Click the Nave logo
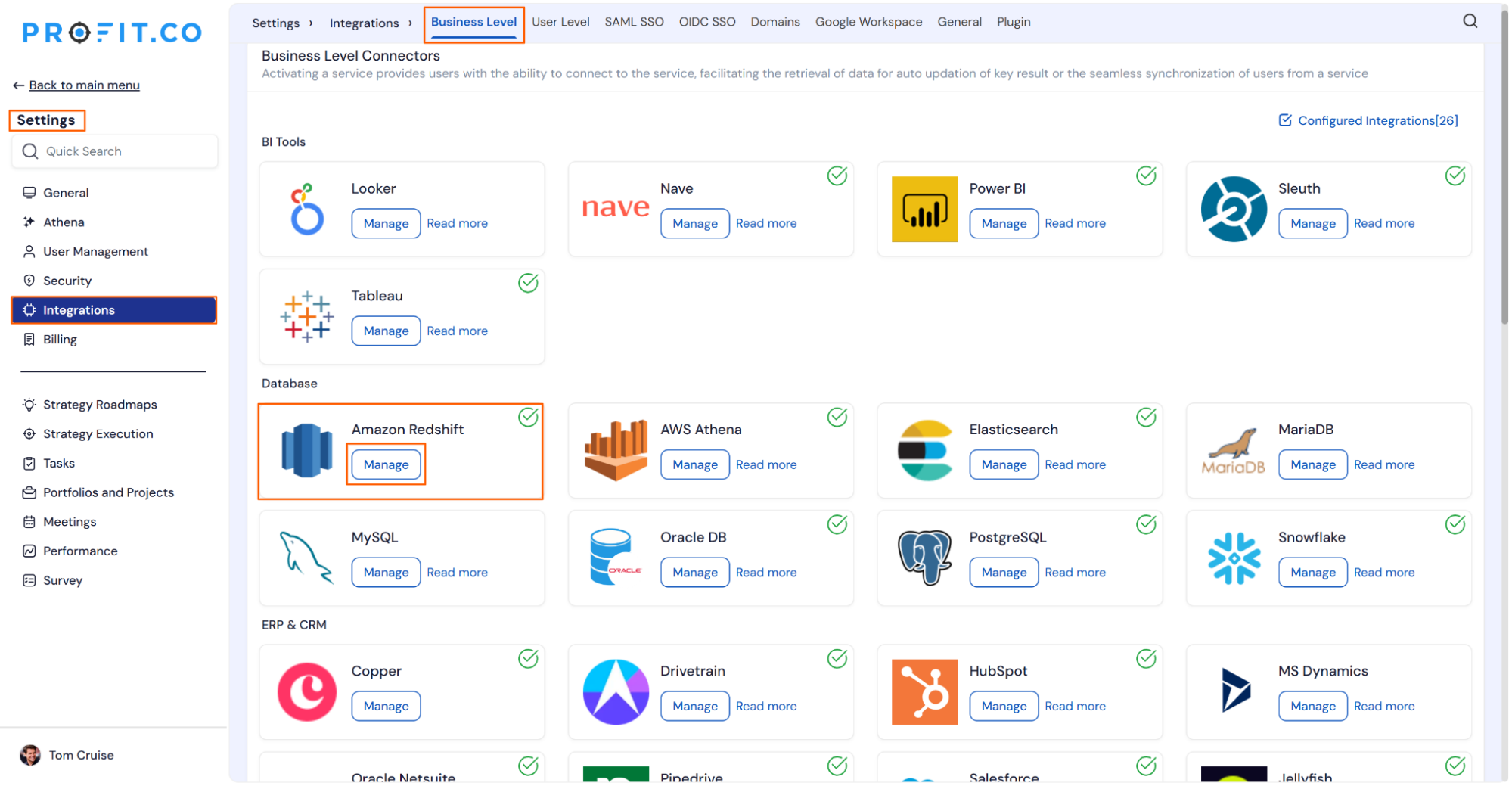Screen dimensions: 1512x786 [616, 207]
